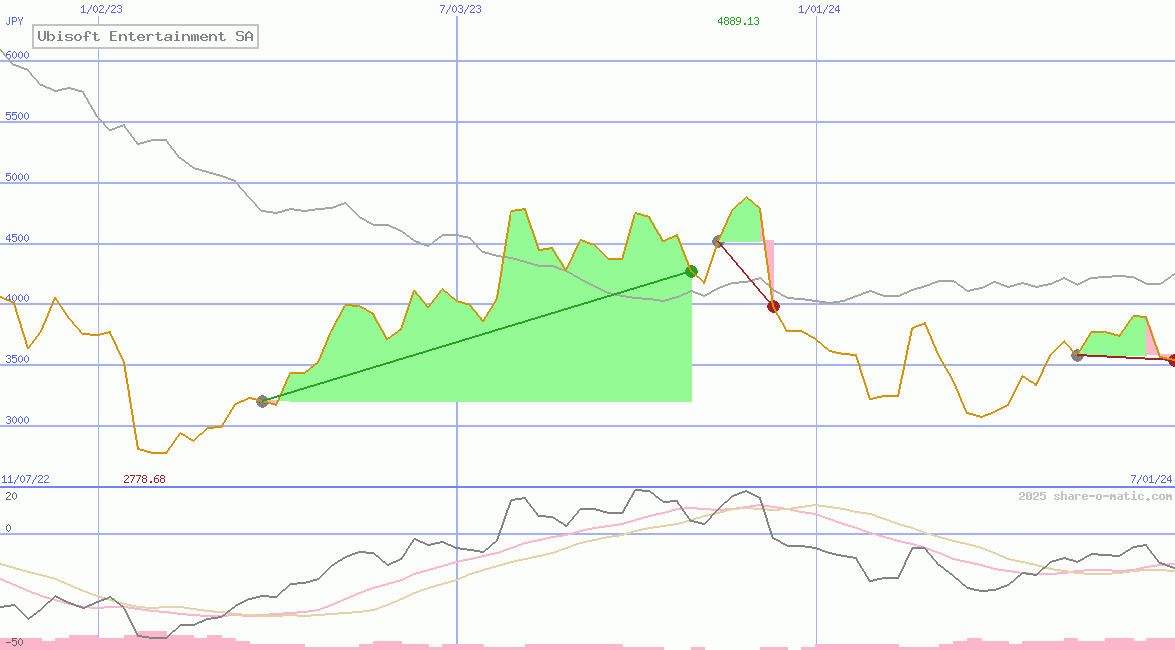The width and height of the screenshot is (1175, 650).
Task: Click the red dot at the far right edge
Action: (x=1172, y=360)
